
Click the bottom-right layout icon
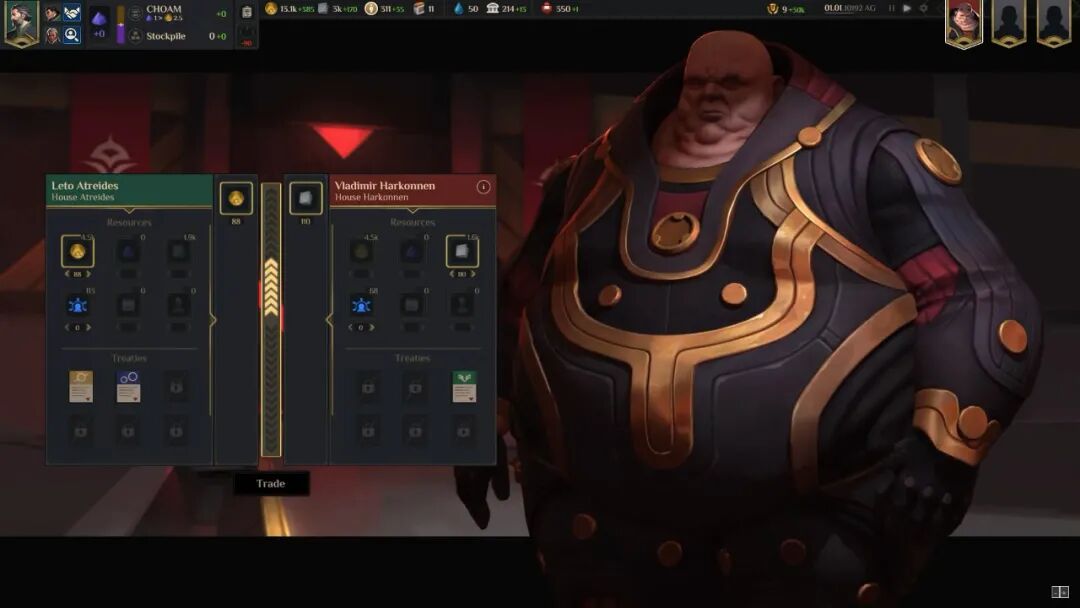click(x=1059, y=591)
